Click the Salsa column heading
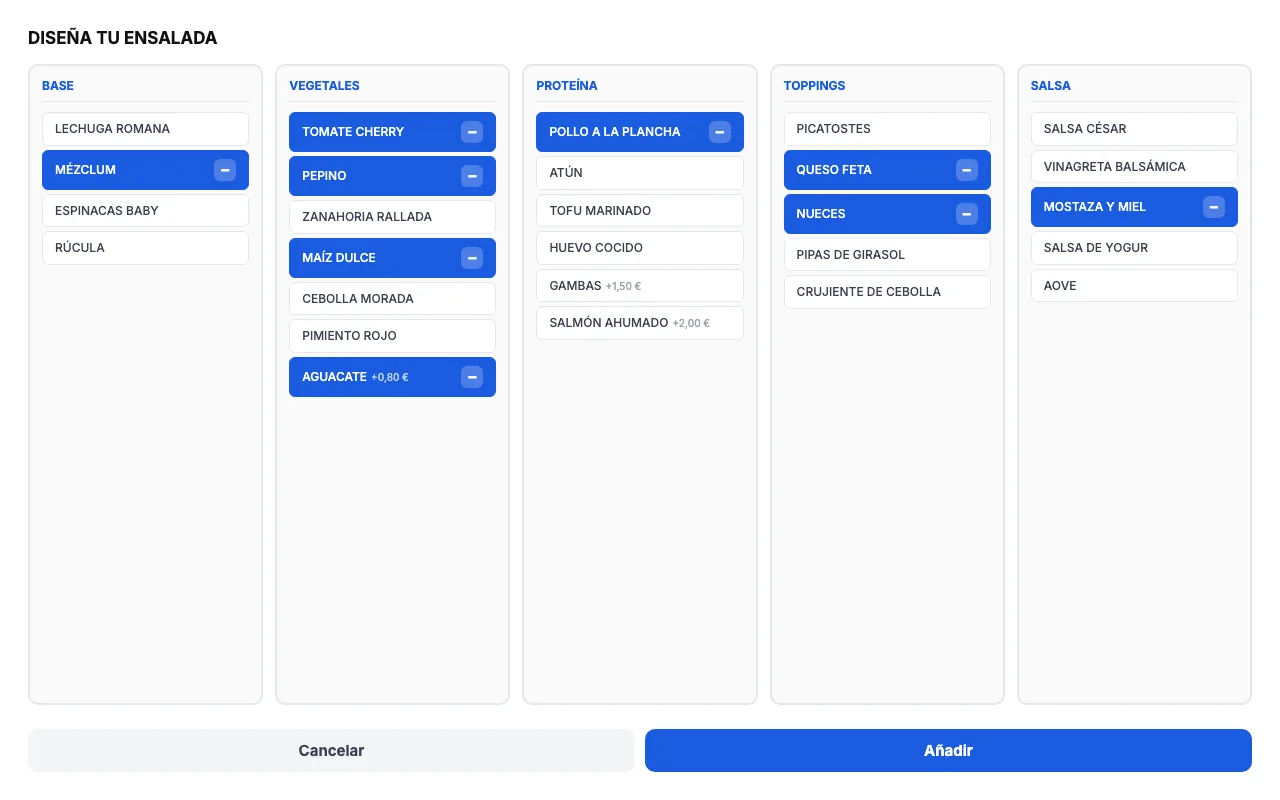The height and width of the screenshot is (800, 1280). pyautogui.click(x=1050, y=86)
